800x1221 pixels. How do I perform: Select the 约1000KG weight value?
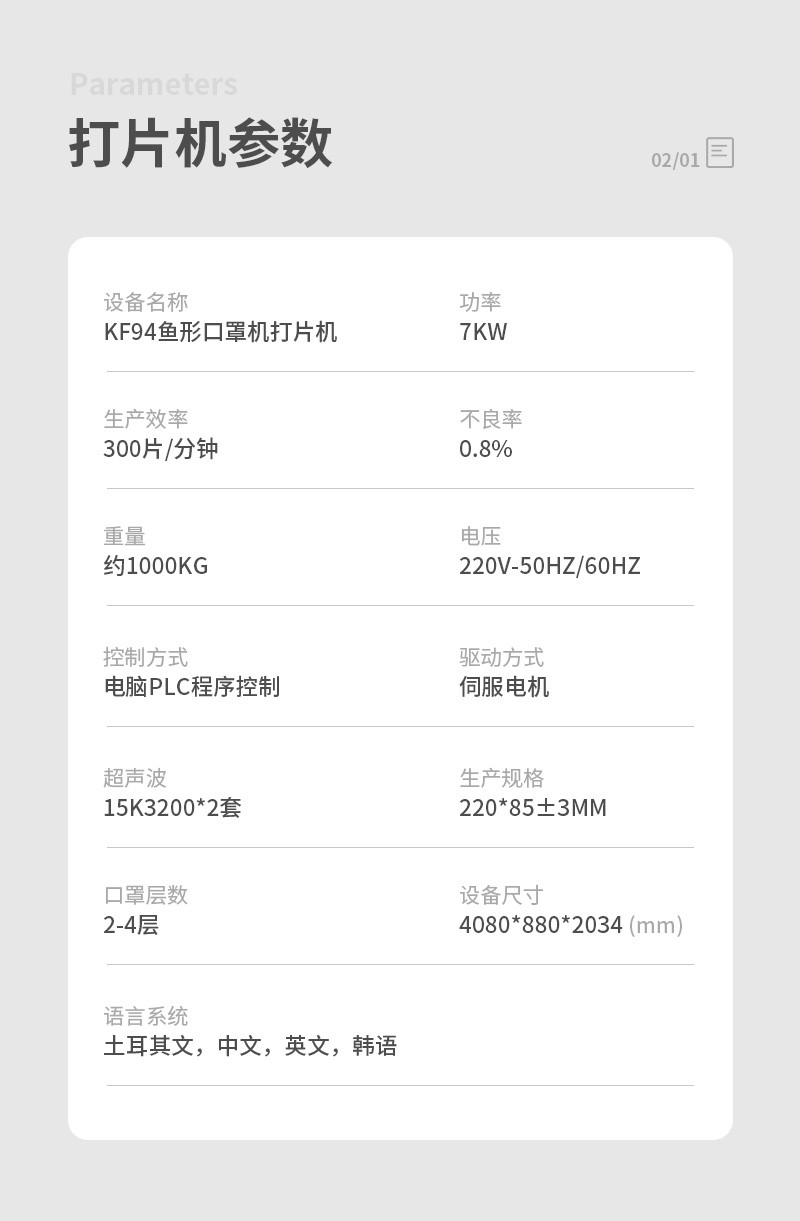pos(156,566)
